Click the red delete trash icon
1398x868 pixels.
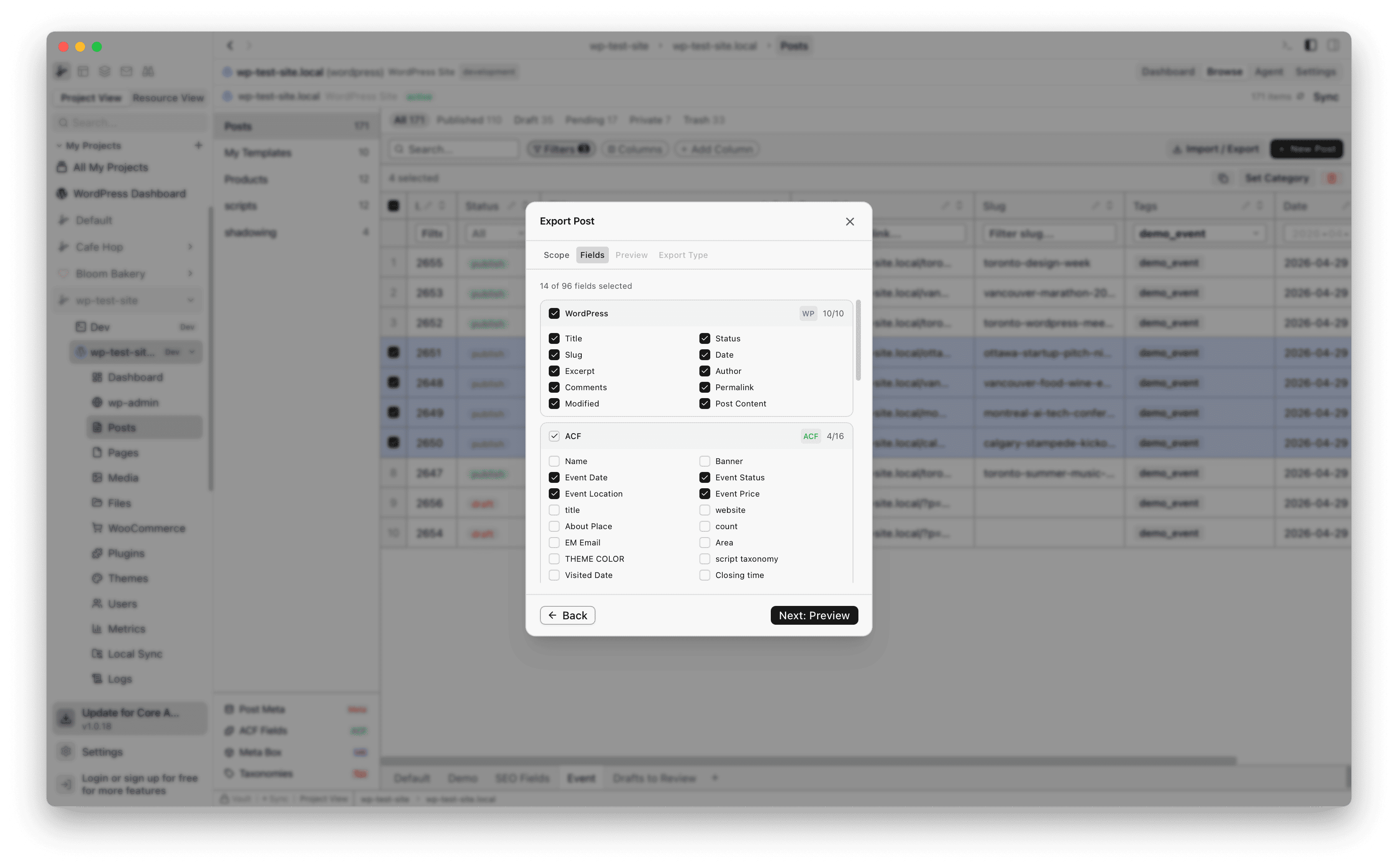(x=1331, y=179)
